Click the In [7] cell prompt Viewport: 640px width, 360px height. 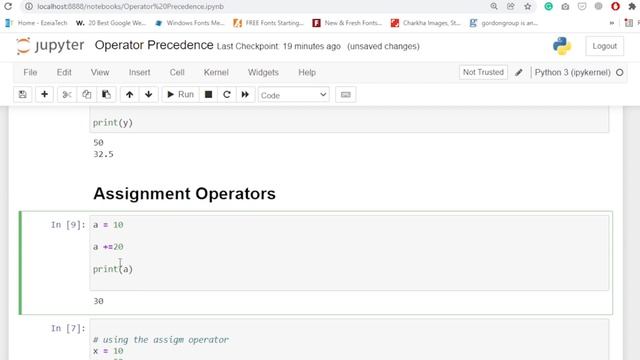tap(68, 329)
